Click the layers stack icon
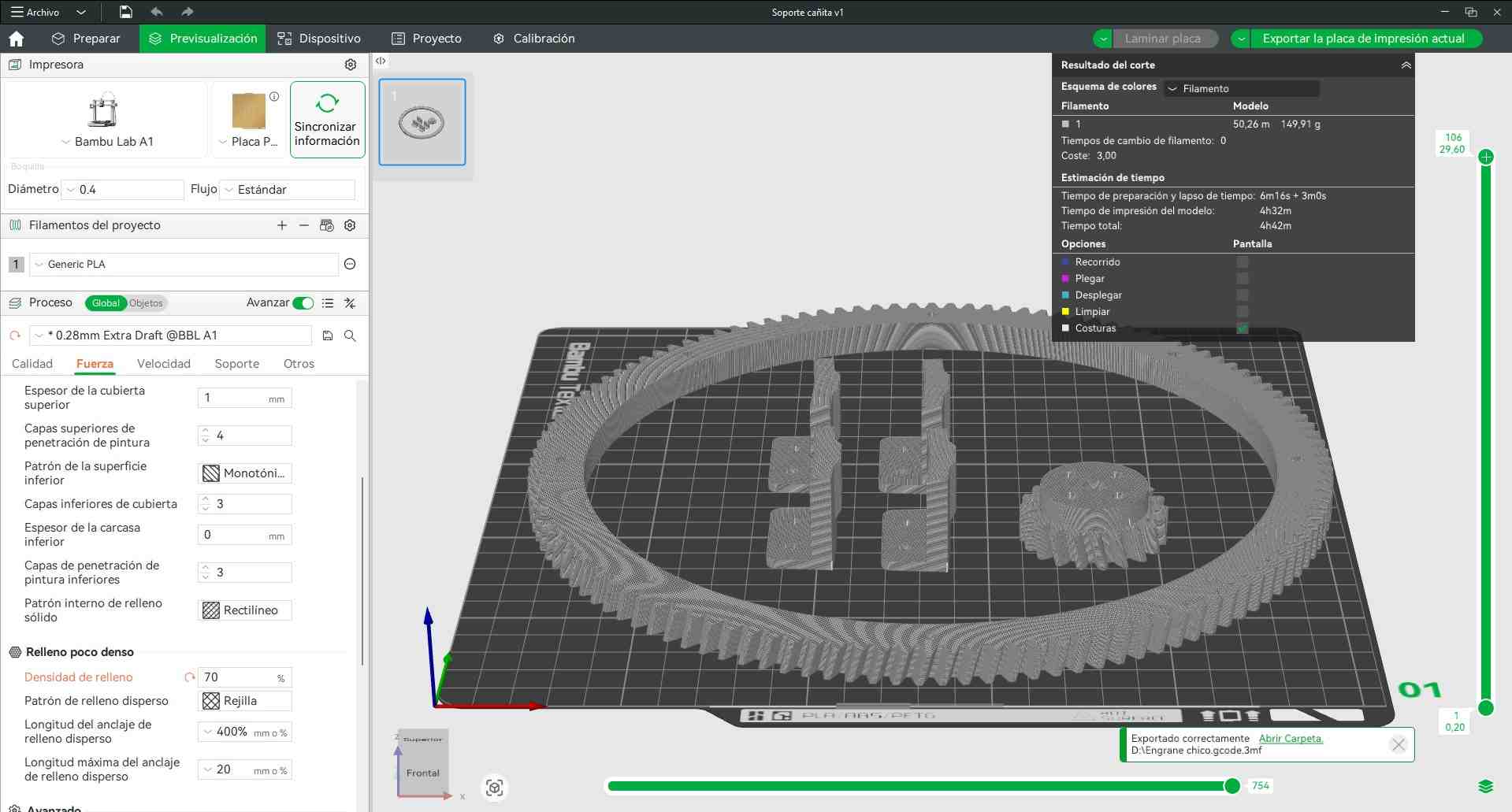 (x=1486, y=786)
